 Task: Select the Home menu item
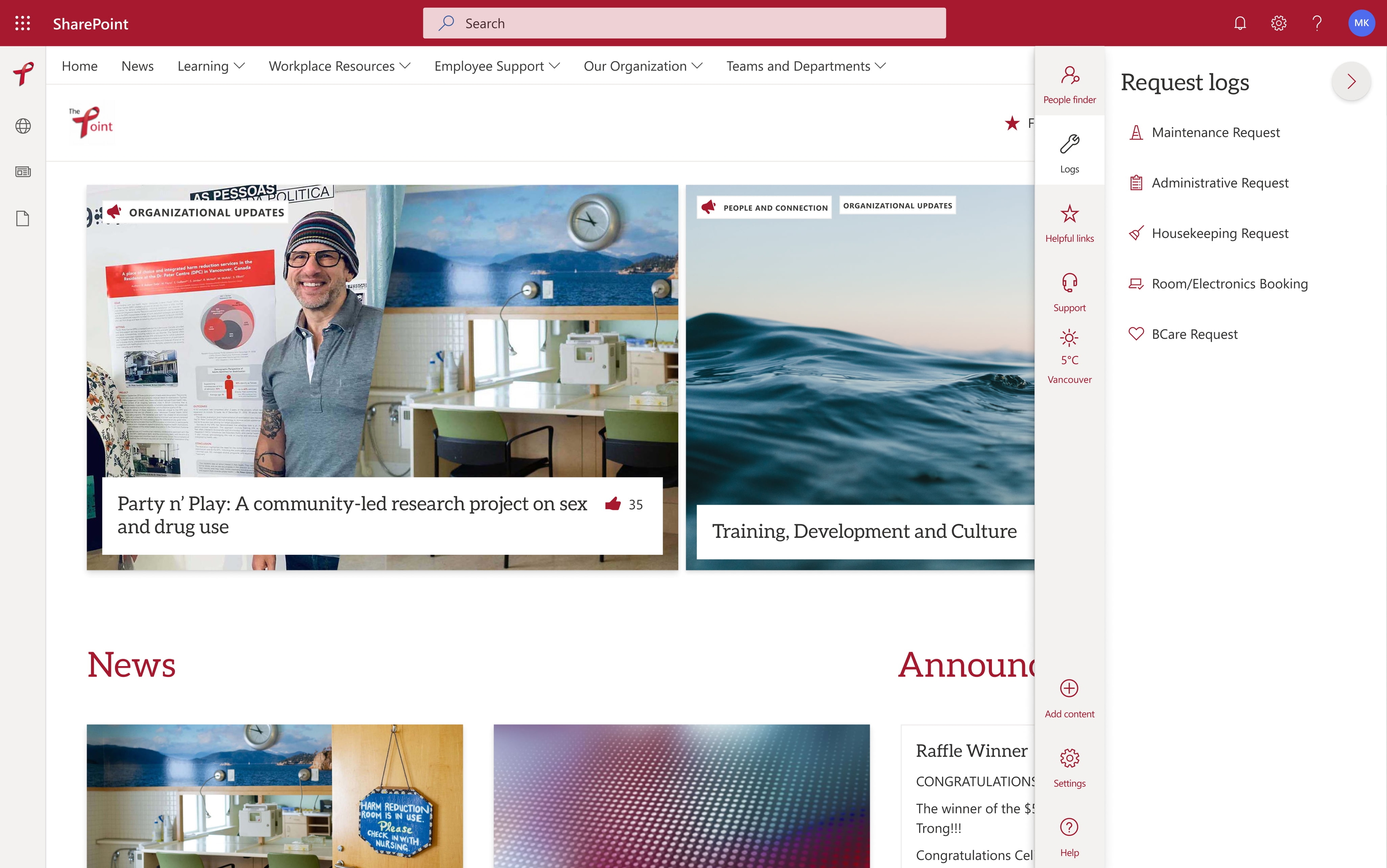click(x=79, y=65)
